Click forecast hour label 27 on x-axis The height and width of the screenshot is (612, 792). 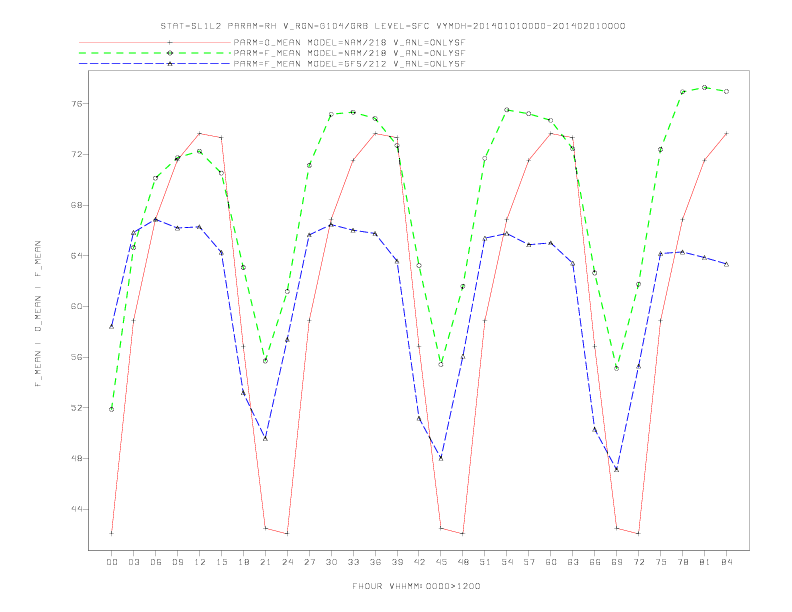point(309,562)
